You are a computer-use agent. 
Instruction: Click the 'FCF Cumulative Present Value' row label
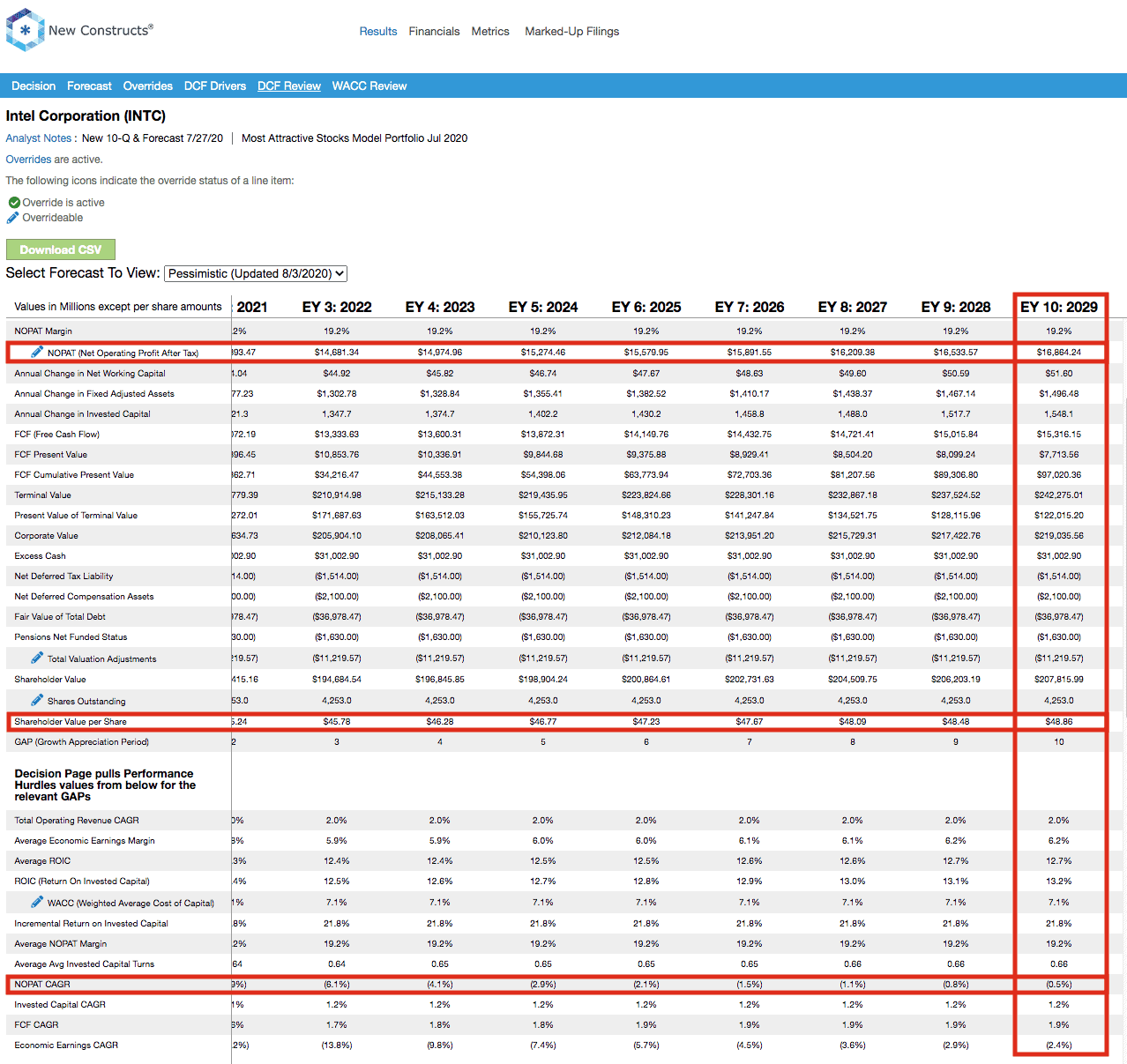pyautogui.click(x=74, y=475)
